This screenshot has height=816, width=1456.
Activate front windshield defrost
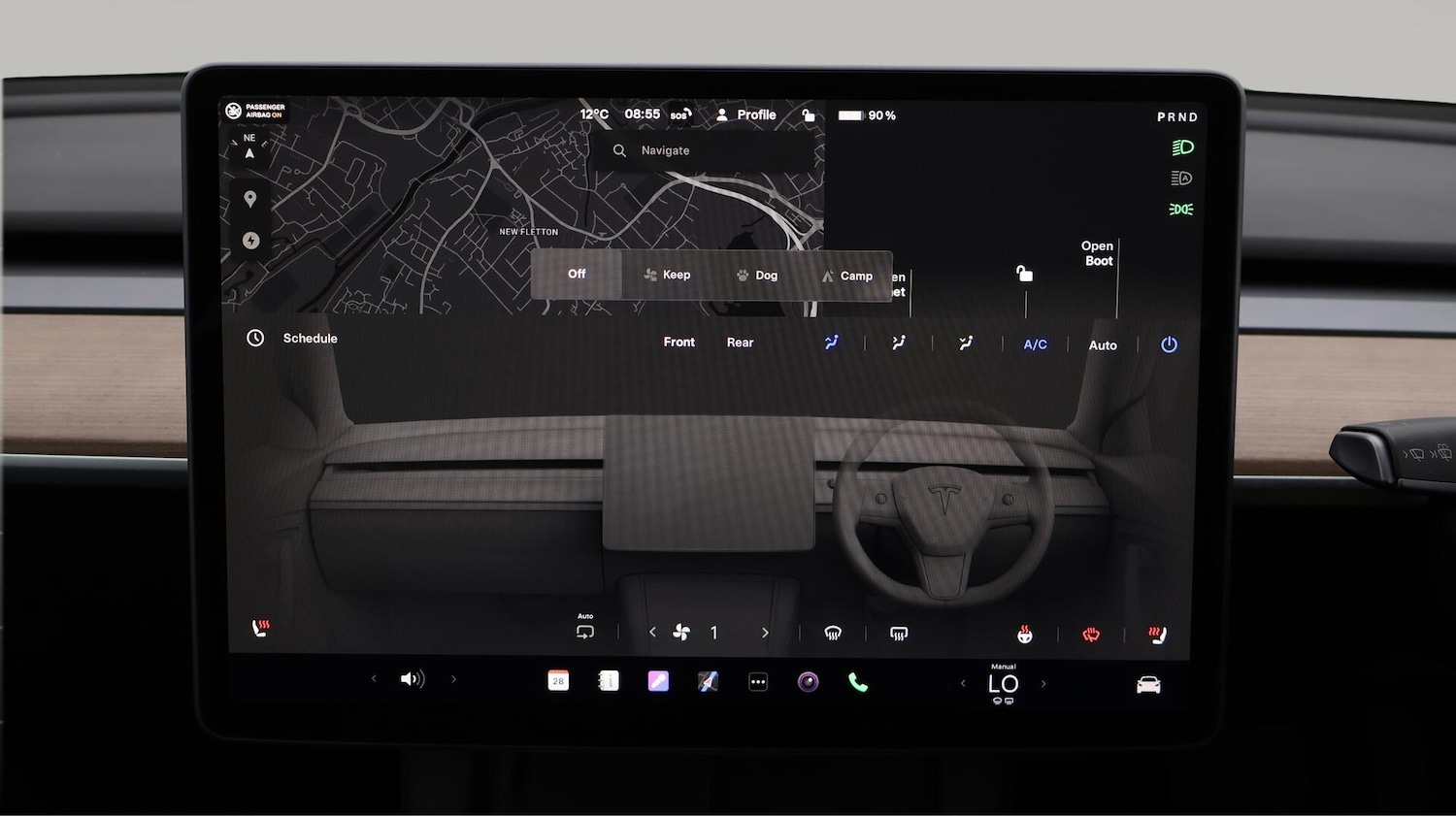[x=833, y=634]
